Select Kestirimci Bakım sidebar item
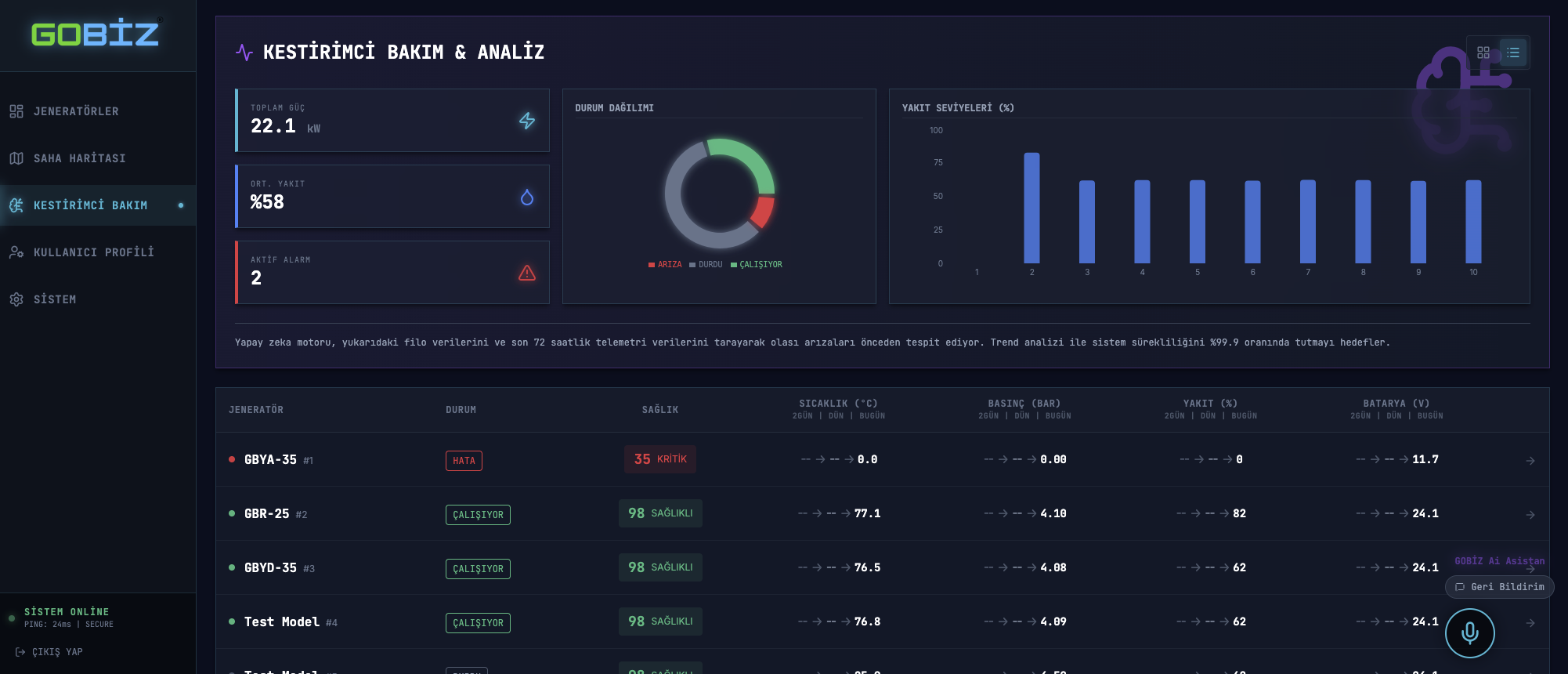 coord(90,205)
